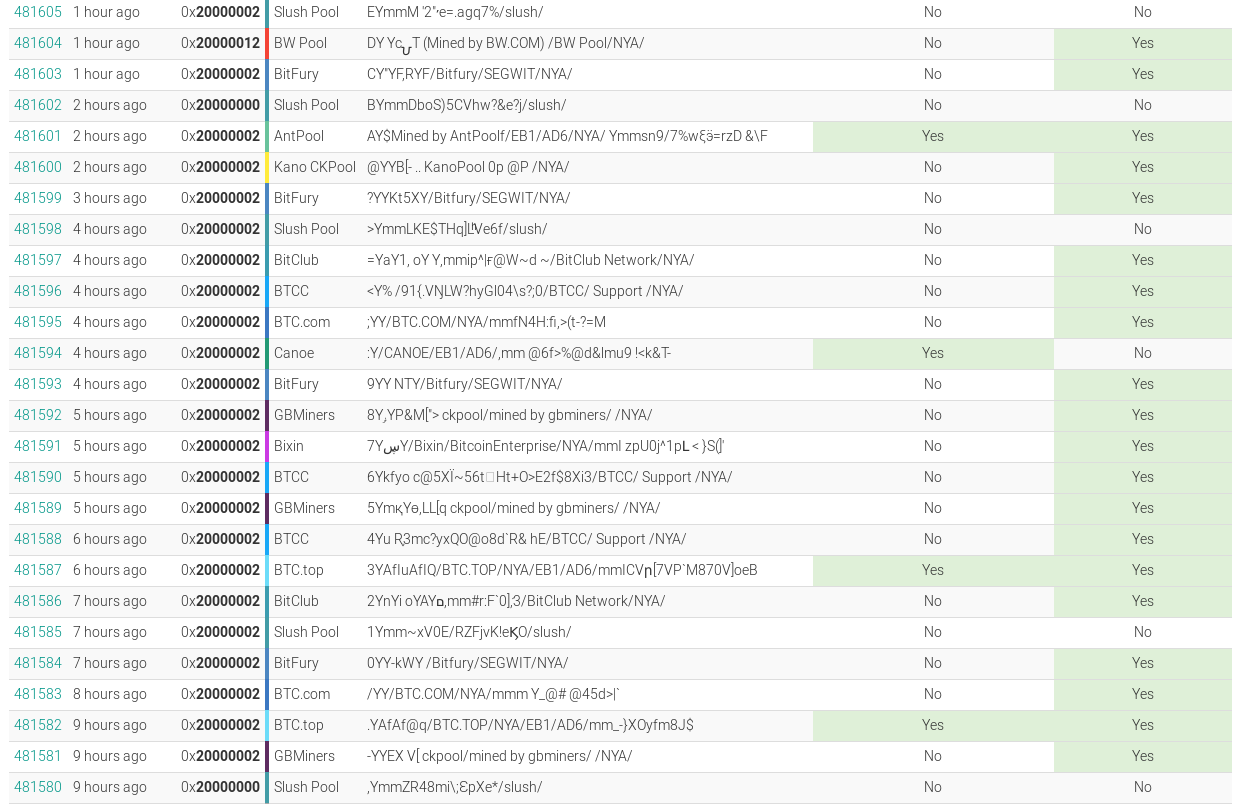Click the Slush Pool name in row 481602
The width and height of the screenshot is (1241, 804).
click(x=306, y=105)
